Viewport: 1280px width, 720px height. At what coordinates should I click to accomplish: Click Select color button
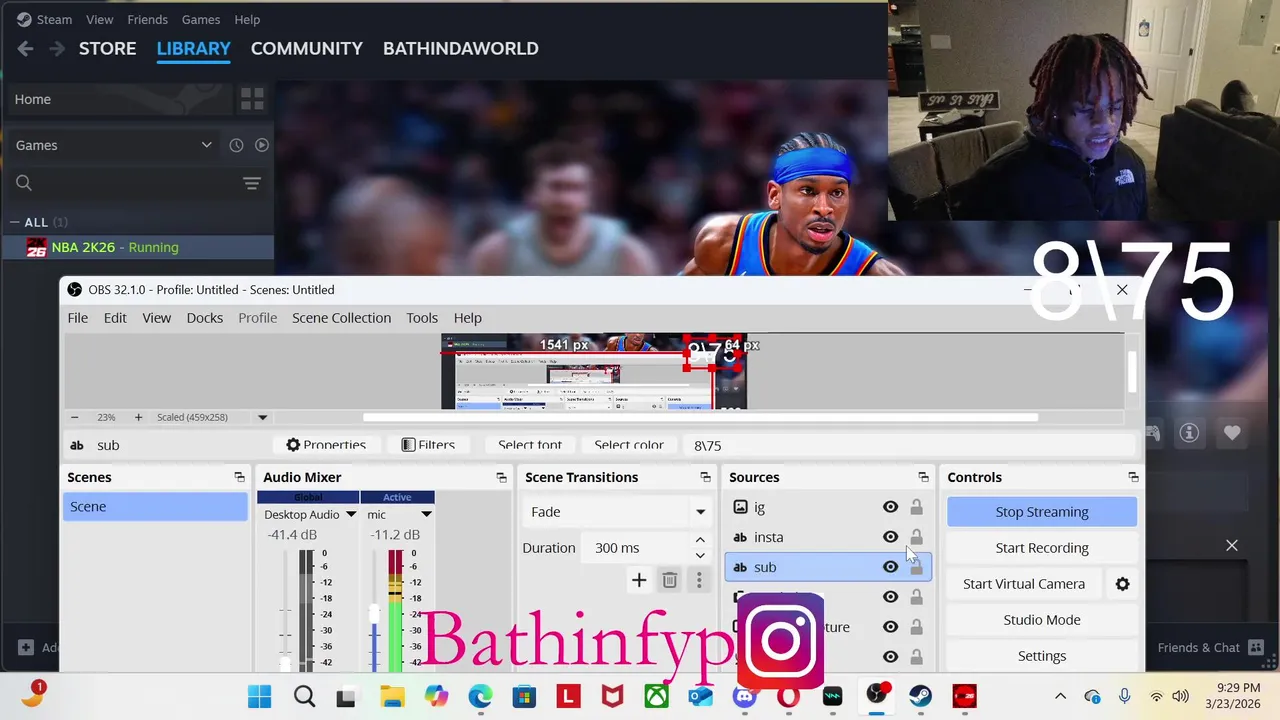coord(629,445)
